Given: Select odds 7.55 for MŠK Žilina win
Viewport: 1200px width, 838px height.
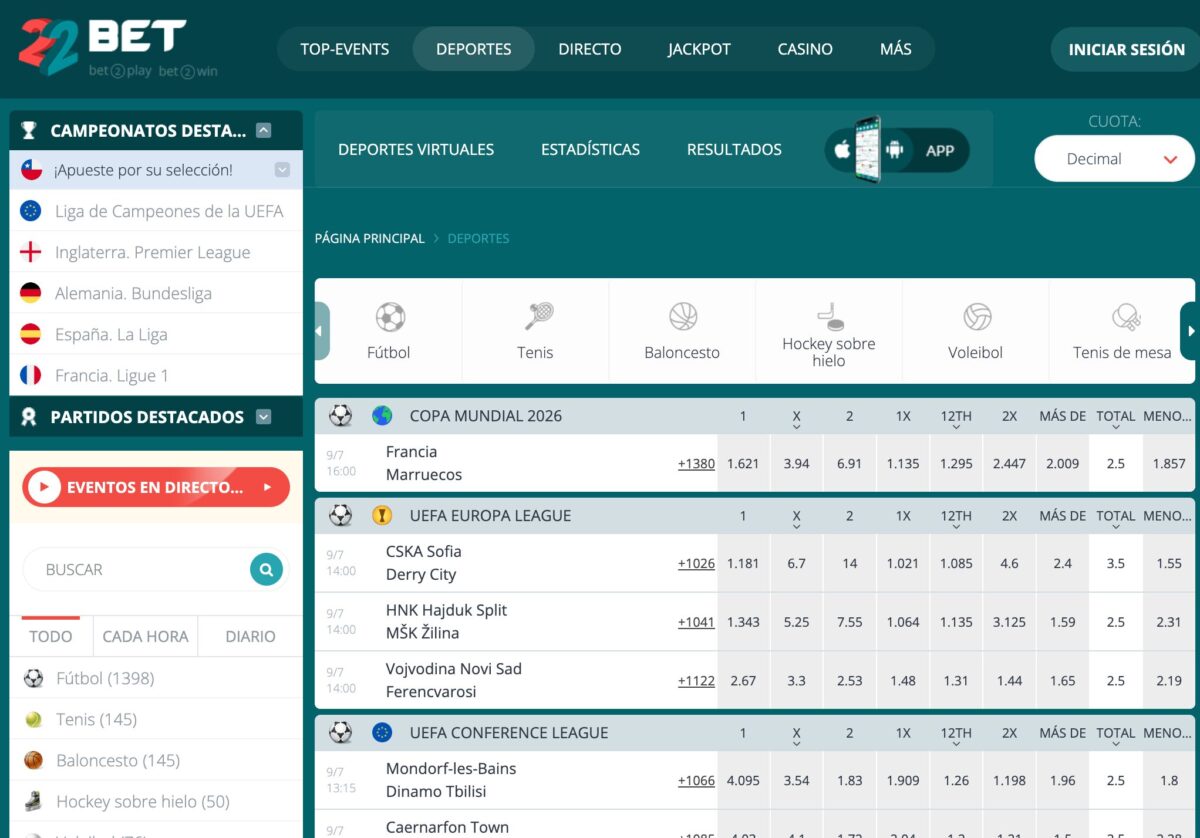Looking at the screenshot, I should 849,622.
